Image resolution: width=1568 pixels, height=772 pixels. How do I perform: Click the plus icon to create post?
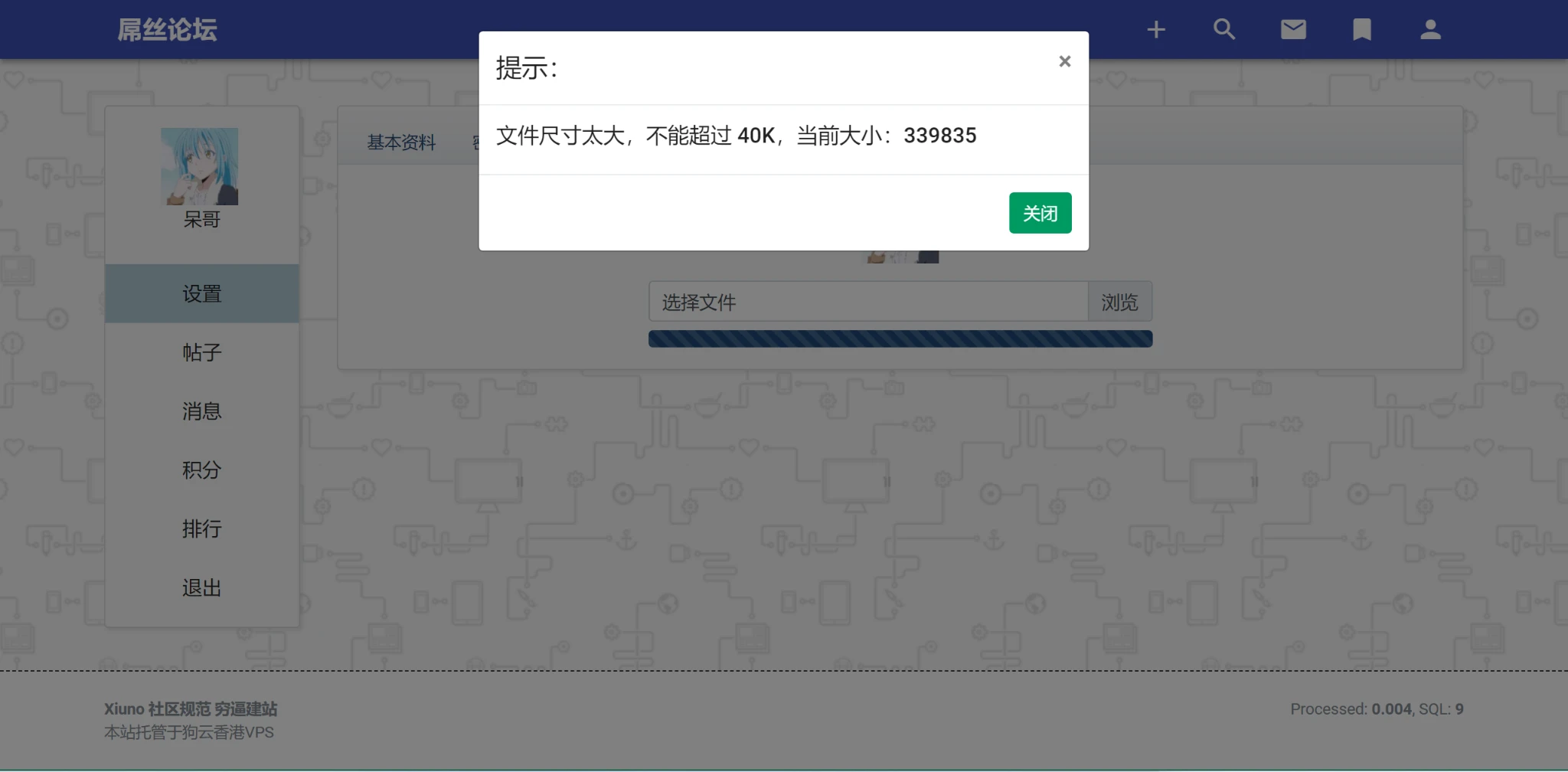(x=1155, y=30)
